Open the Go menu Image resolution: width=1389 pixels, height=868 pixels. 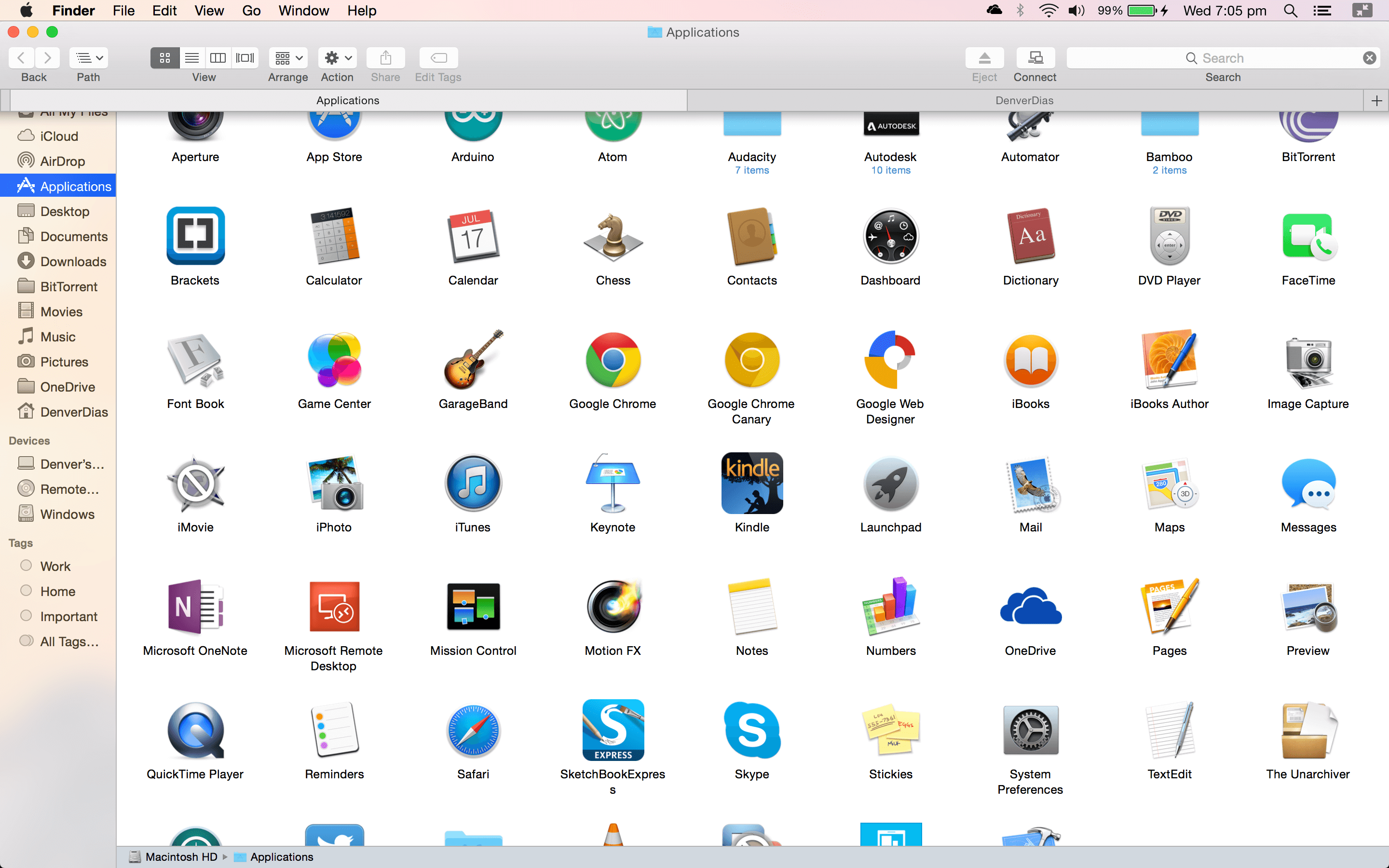[251, 10]
